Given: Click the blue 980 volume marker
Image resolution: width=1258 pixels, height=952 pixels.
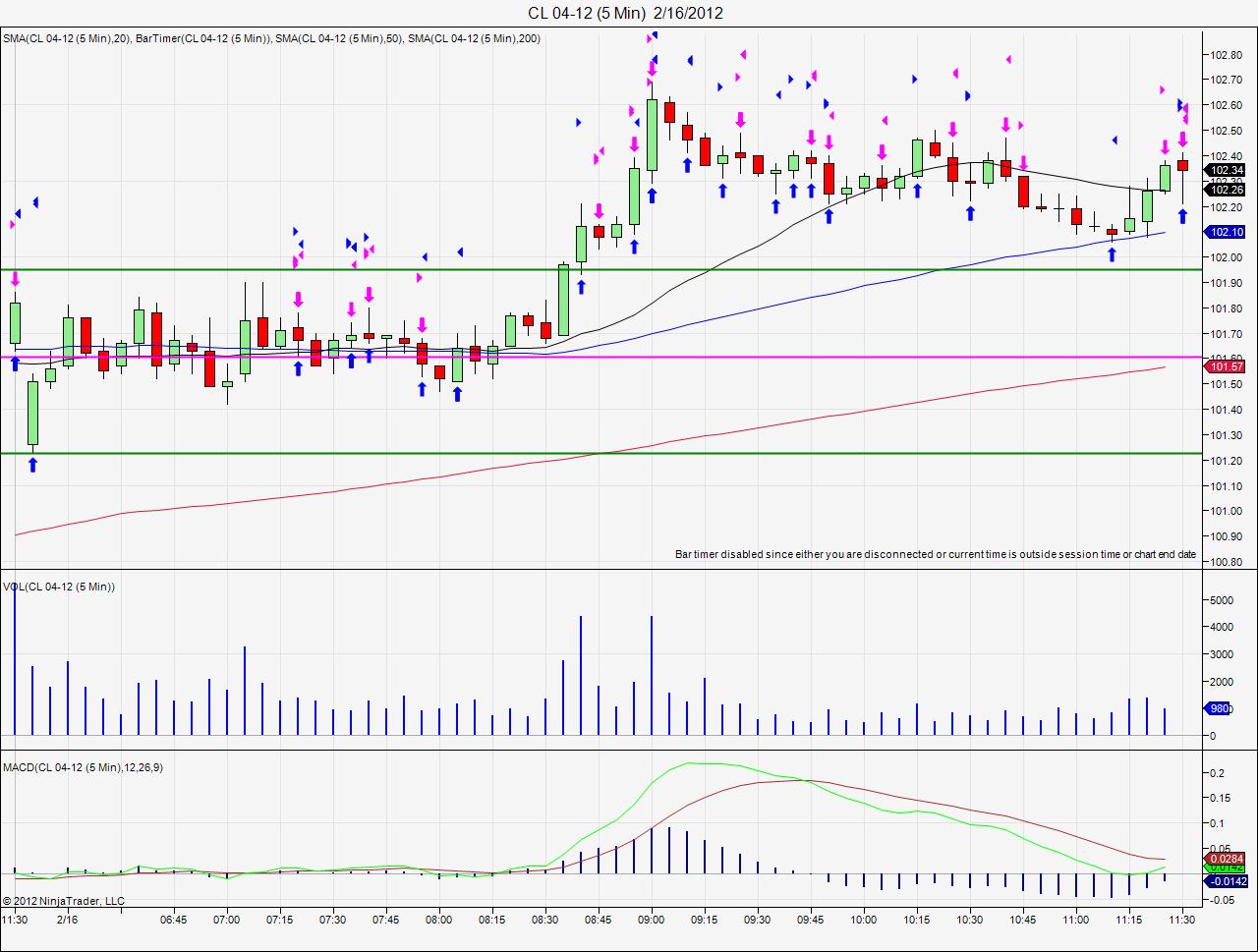Looking at the screenshot, I should coord(1219,708).
